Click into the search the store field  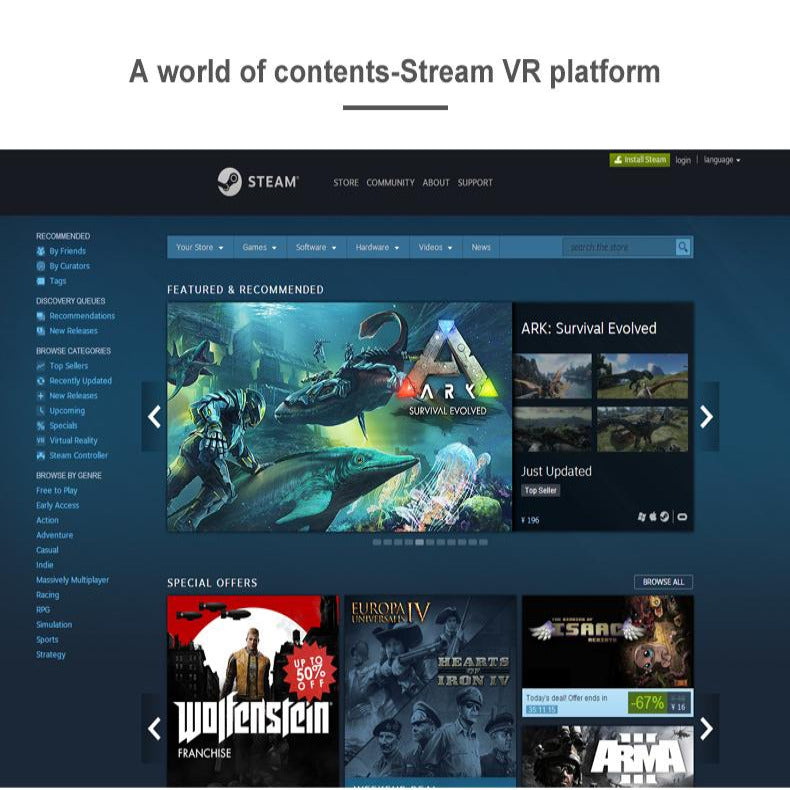click(x=618, y=247)
